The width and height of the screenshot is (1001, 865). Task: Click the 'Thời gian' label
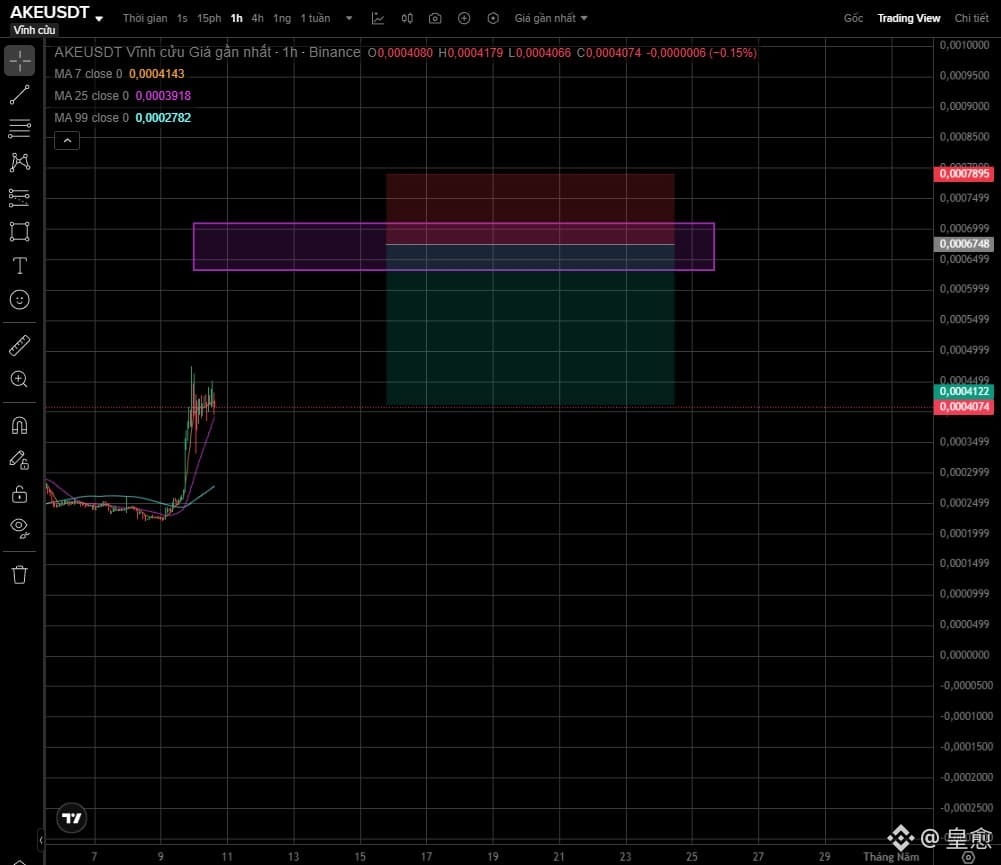click(x=145, y=19)
